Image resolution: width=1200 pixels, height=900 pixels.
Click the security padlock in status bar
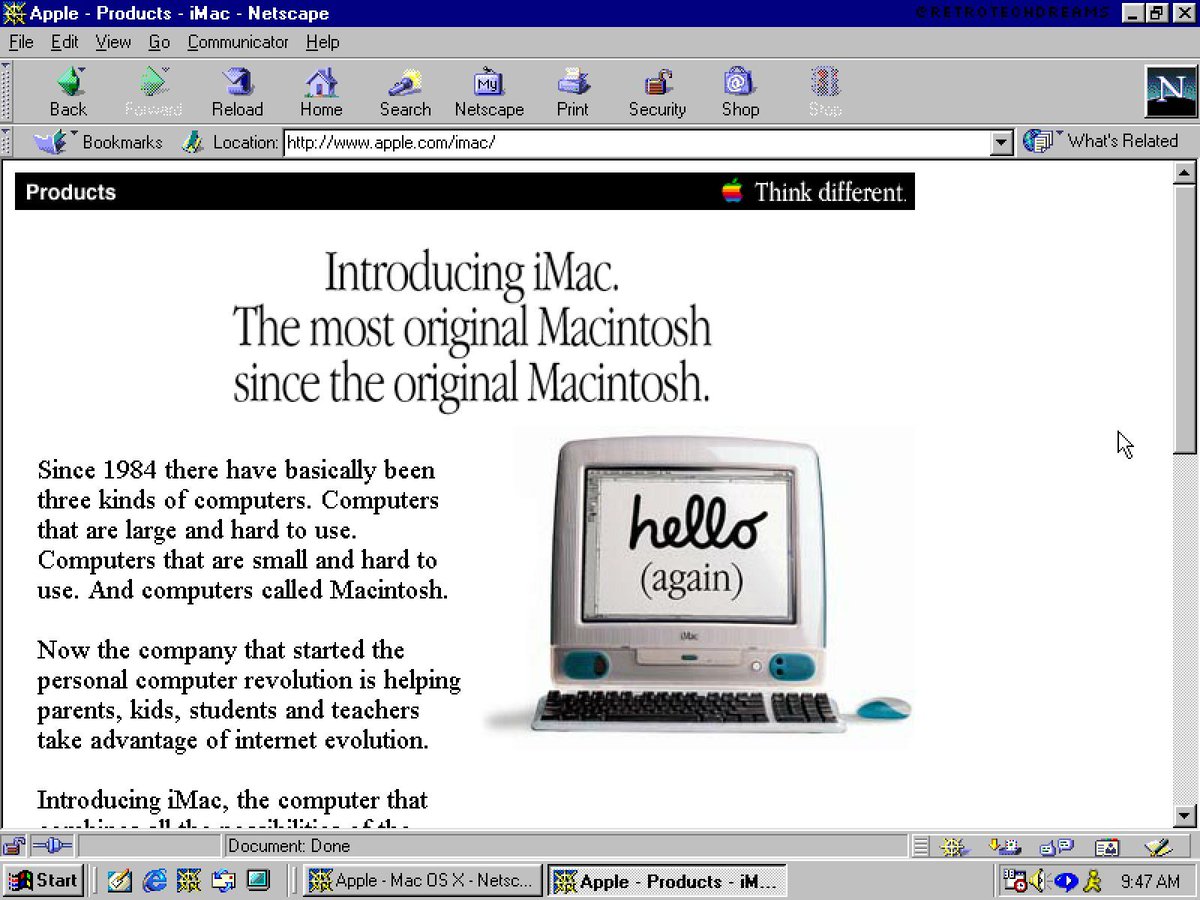(13, 847)
